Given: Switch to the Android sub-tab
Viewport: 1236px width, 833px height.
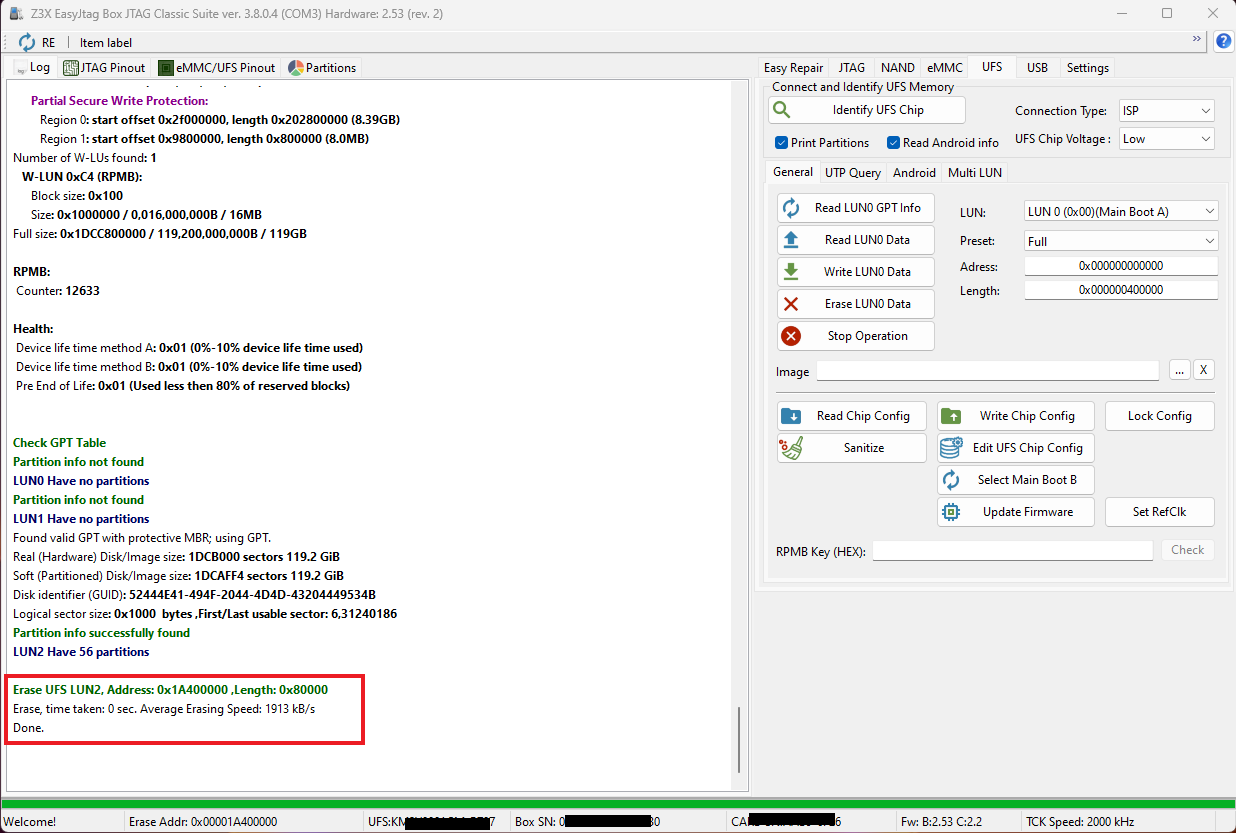Looking at the screenshot, I should (914, 172).
